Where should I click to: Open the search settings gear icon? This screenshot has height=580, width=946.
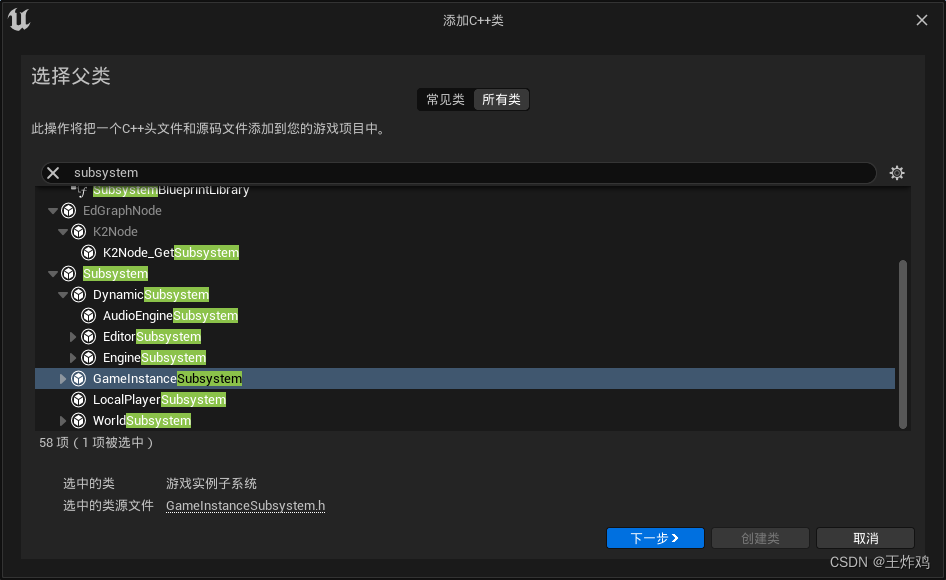[x=897, y=172]
